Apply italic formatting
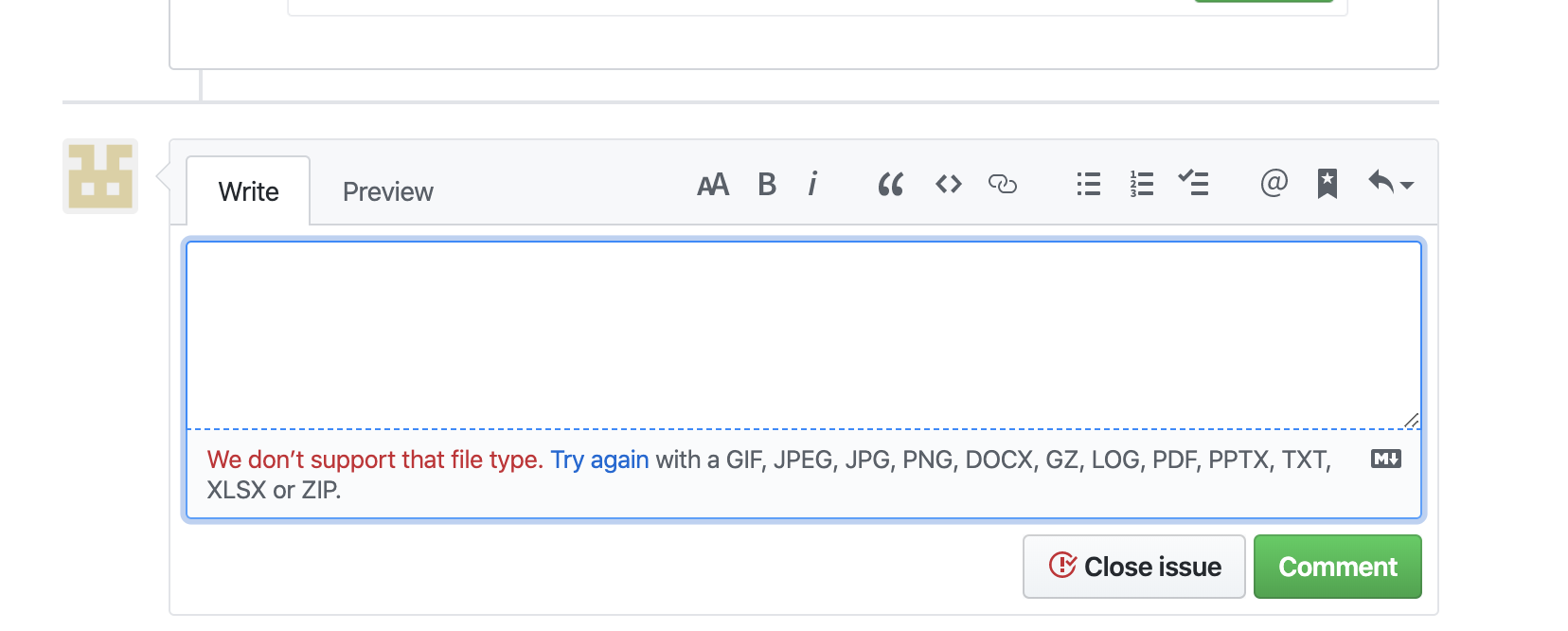Image resolution: width=1568 pixels, height=631 pixels. (812, 184)
